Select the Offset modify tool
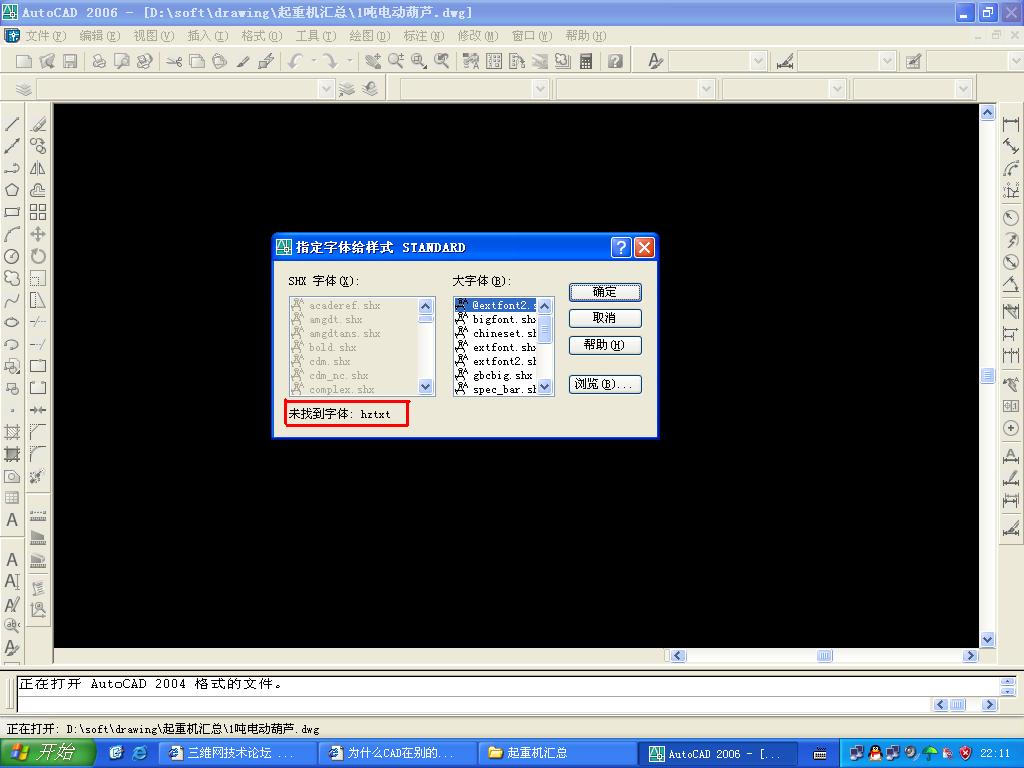Image resolution: width=1024 pixels, height=768 pixels. [38, 190]
